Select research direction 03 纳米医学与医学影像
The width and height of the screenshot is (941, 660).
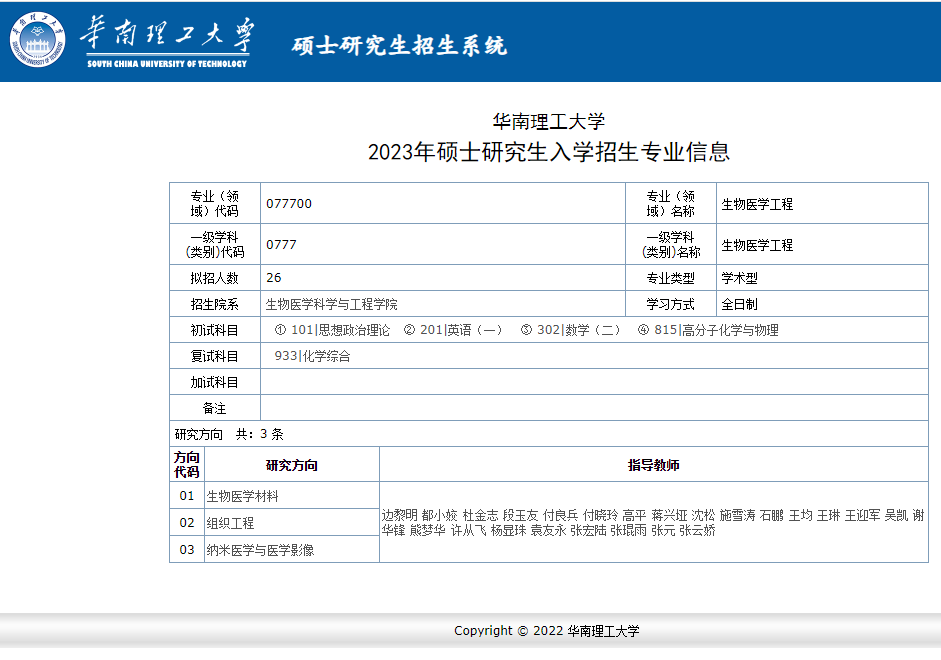(260, 549)
